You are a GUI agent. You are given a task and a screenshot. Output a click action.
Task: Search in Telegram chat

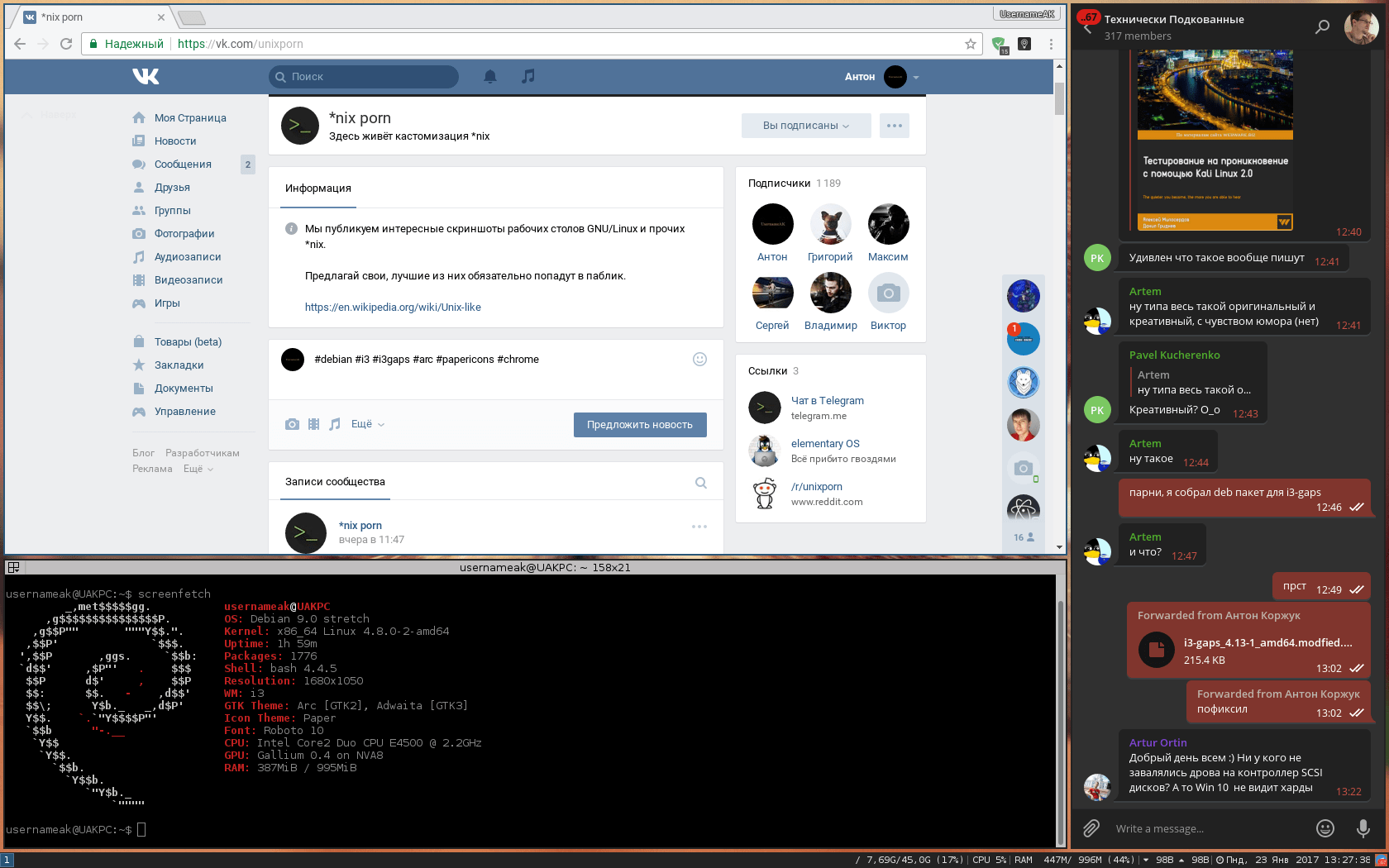point(1322,27)
